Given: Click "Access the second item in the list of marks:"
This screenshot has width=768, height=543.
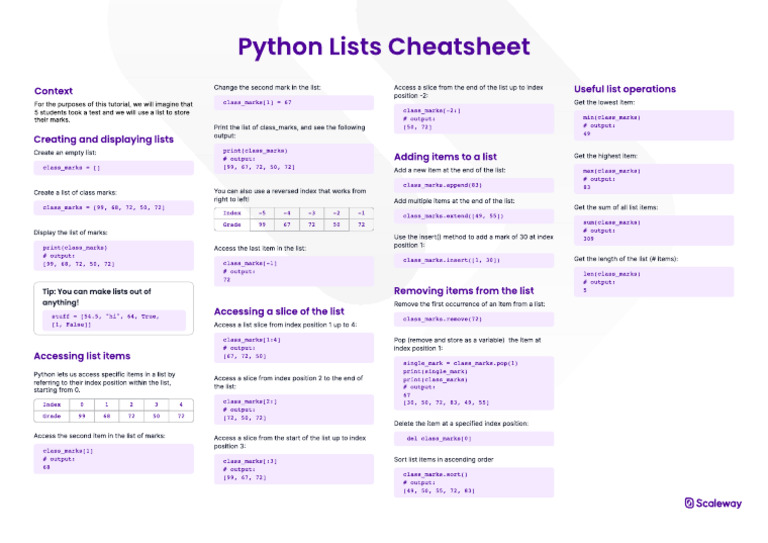Looking at the screenshot, I should (x=99, y=436).
